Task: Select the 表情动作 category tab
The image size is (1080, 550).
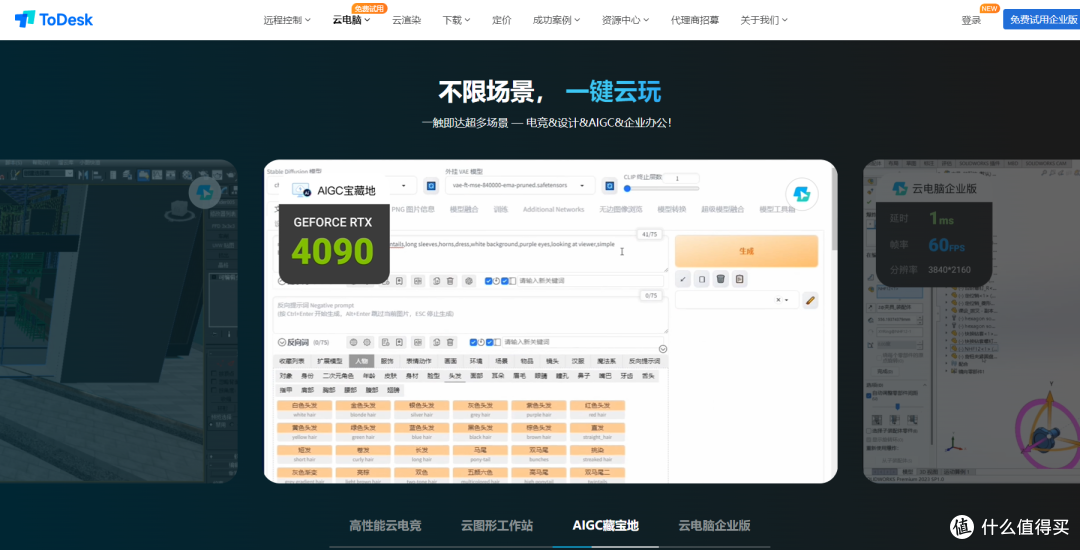Action: [x=419, y=361]
